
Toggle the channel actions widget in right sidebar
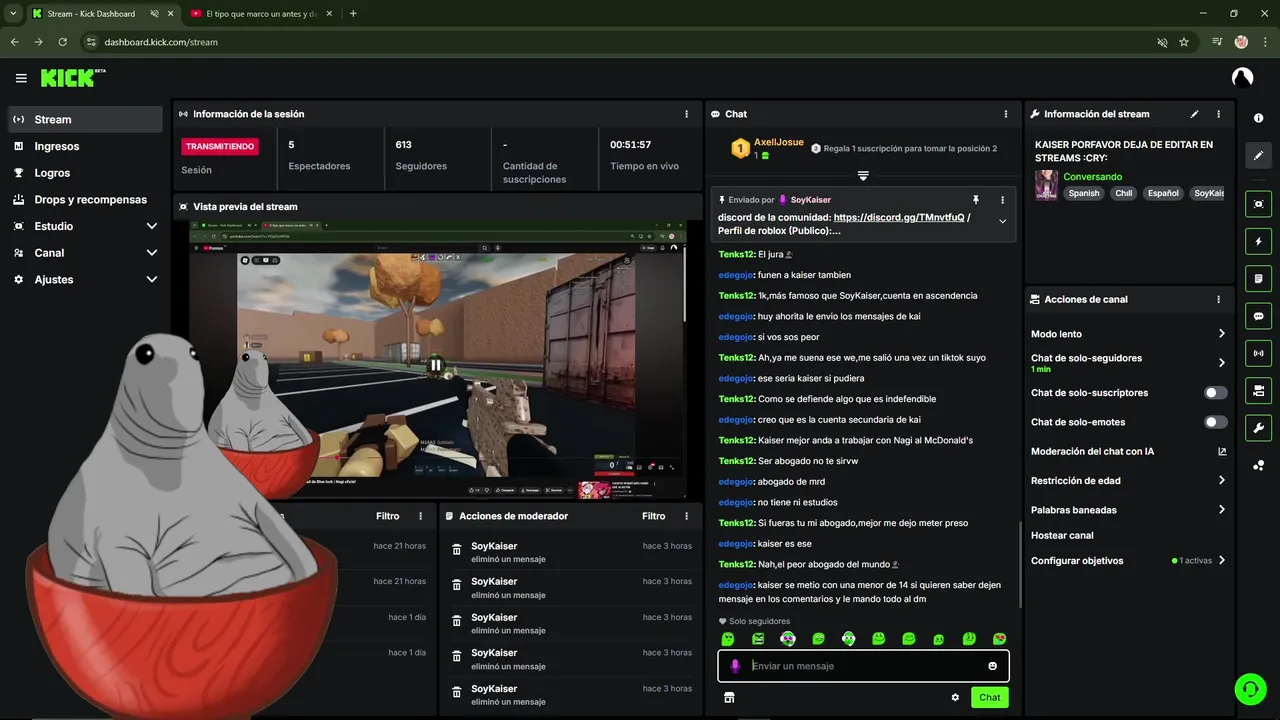pos(1259,390)
